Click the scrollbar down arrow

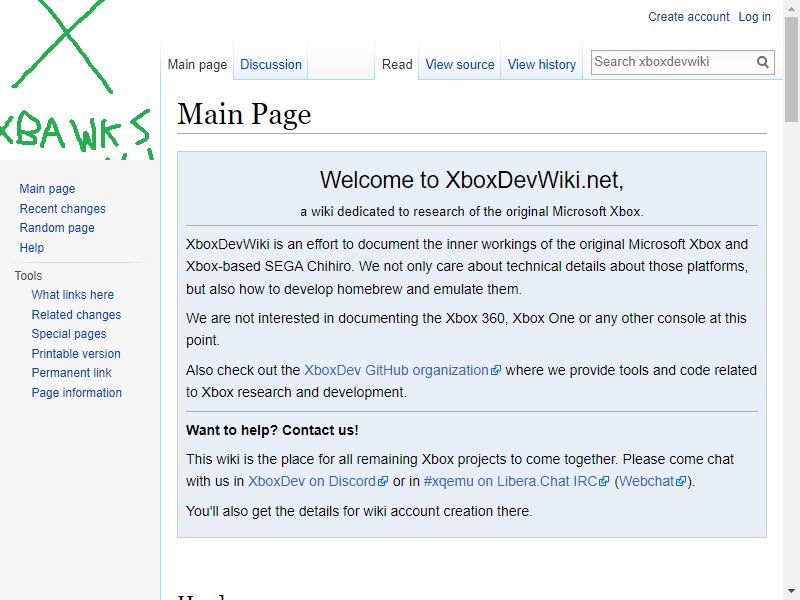(792, 593)
